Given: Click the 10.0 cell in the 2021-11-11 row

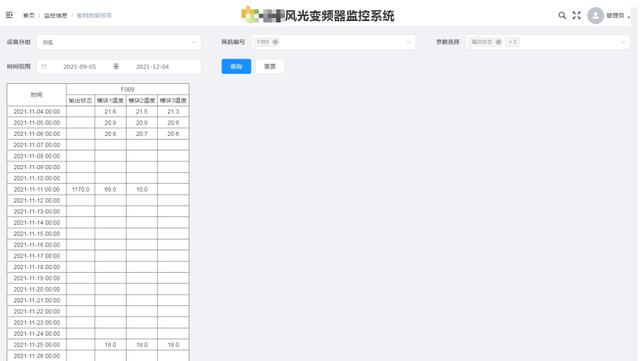Looking at the screenshot, I should (142, 189).
